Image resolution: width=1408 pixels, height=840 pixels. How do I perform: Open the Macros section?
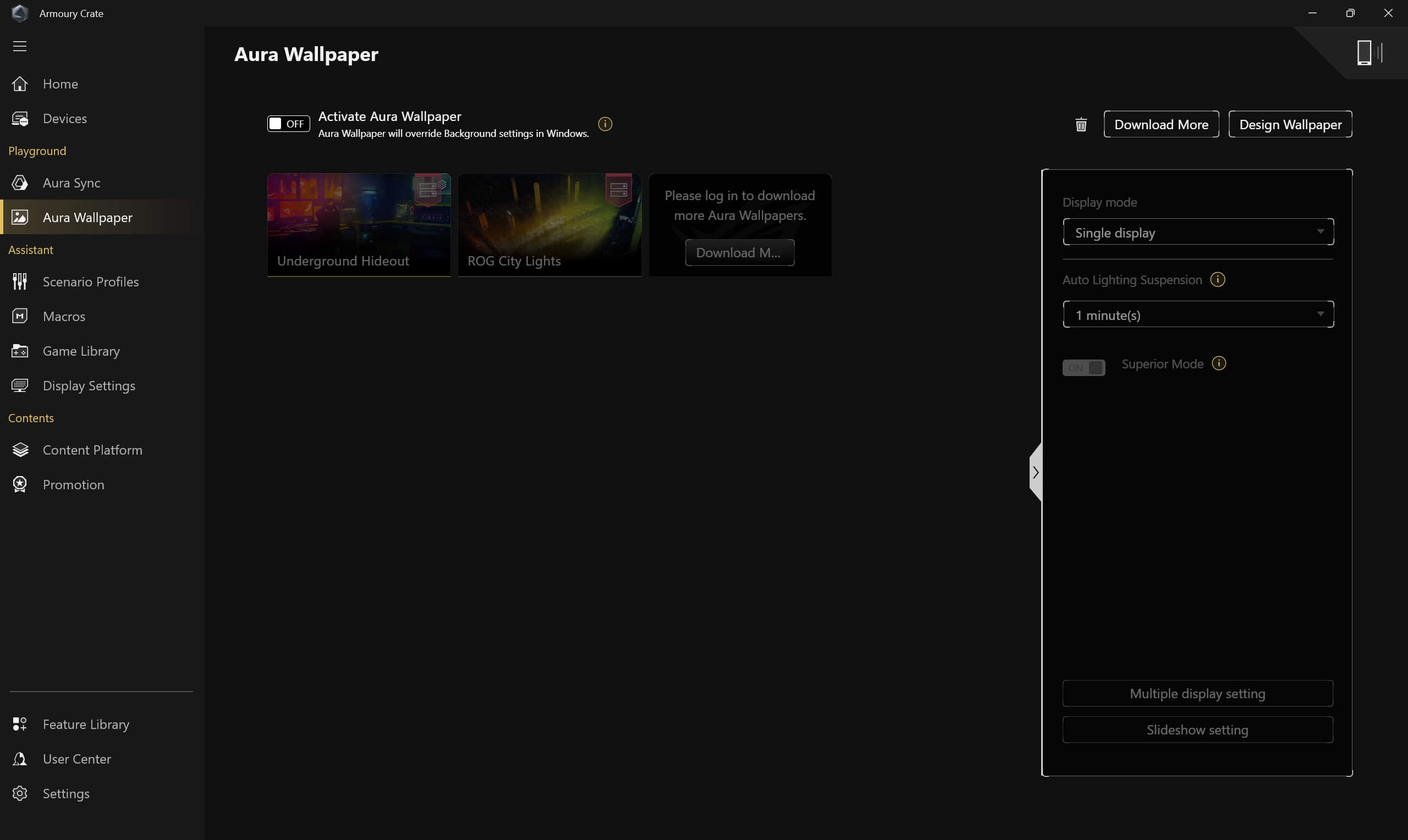point(102,316)
